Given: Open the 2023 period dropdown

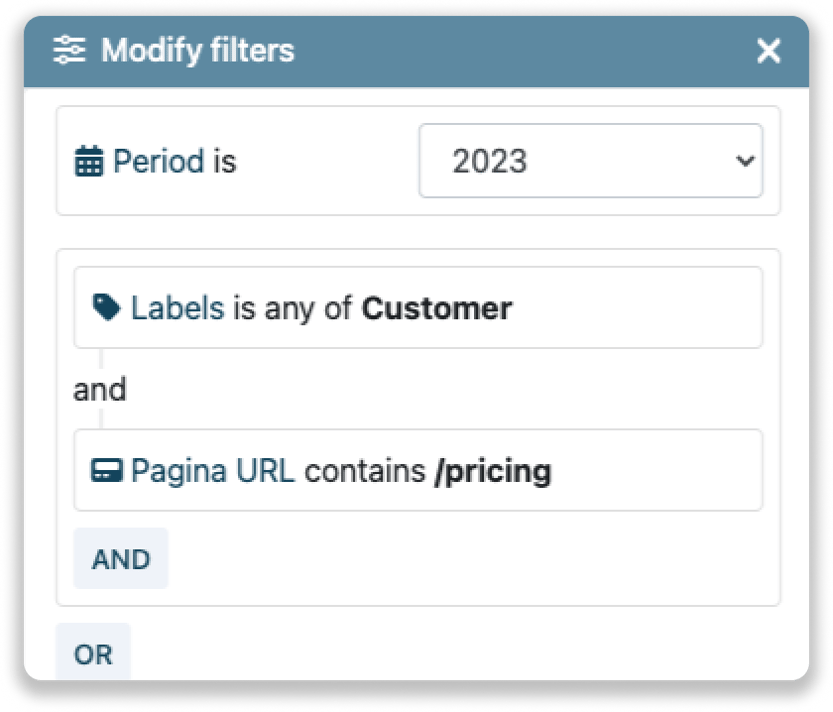Looking at the screenshot, I should 590,161.
